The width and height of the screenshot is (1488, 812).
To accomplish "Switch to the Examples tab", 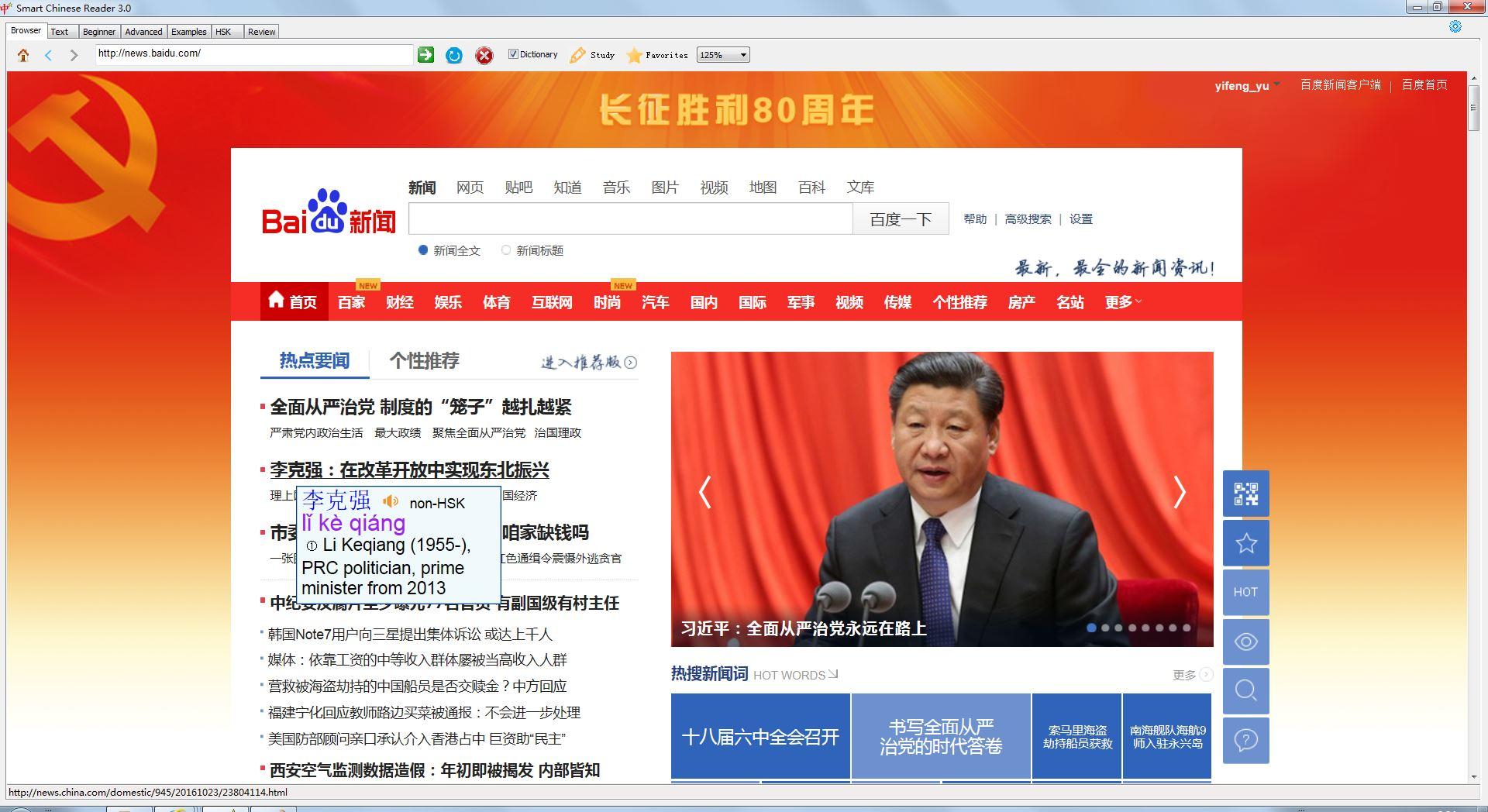I will [189, 32].
